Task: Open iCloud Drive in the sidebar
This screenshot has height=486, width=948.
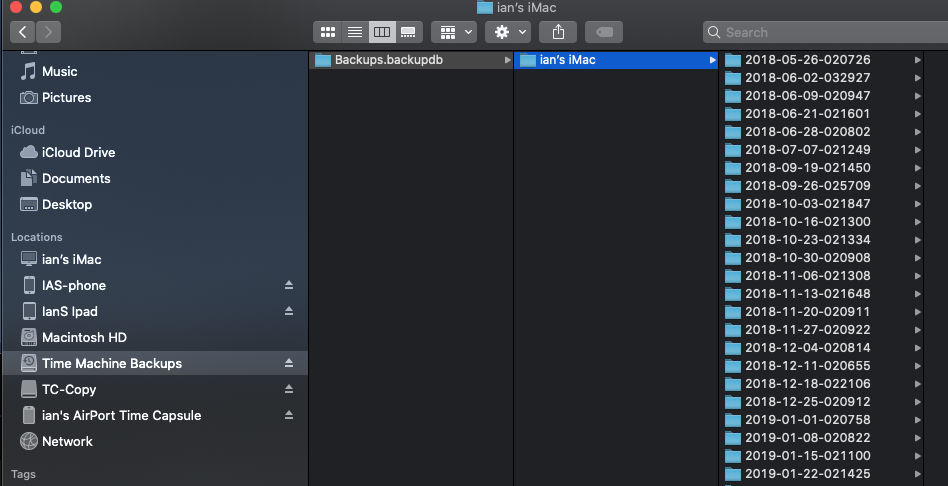Action: click(155, 152)
